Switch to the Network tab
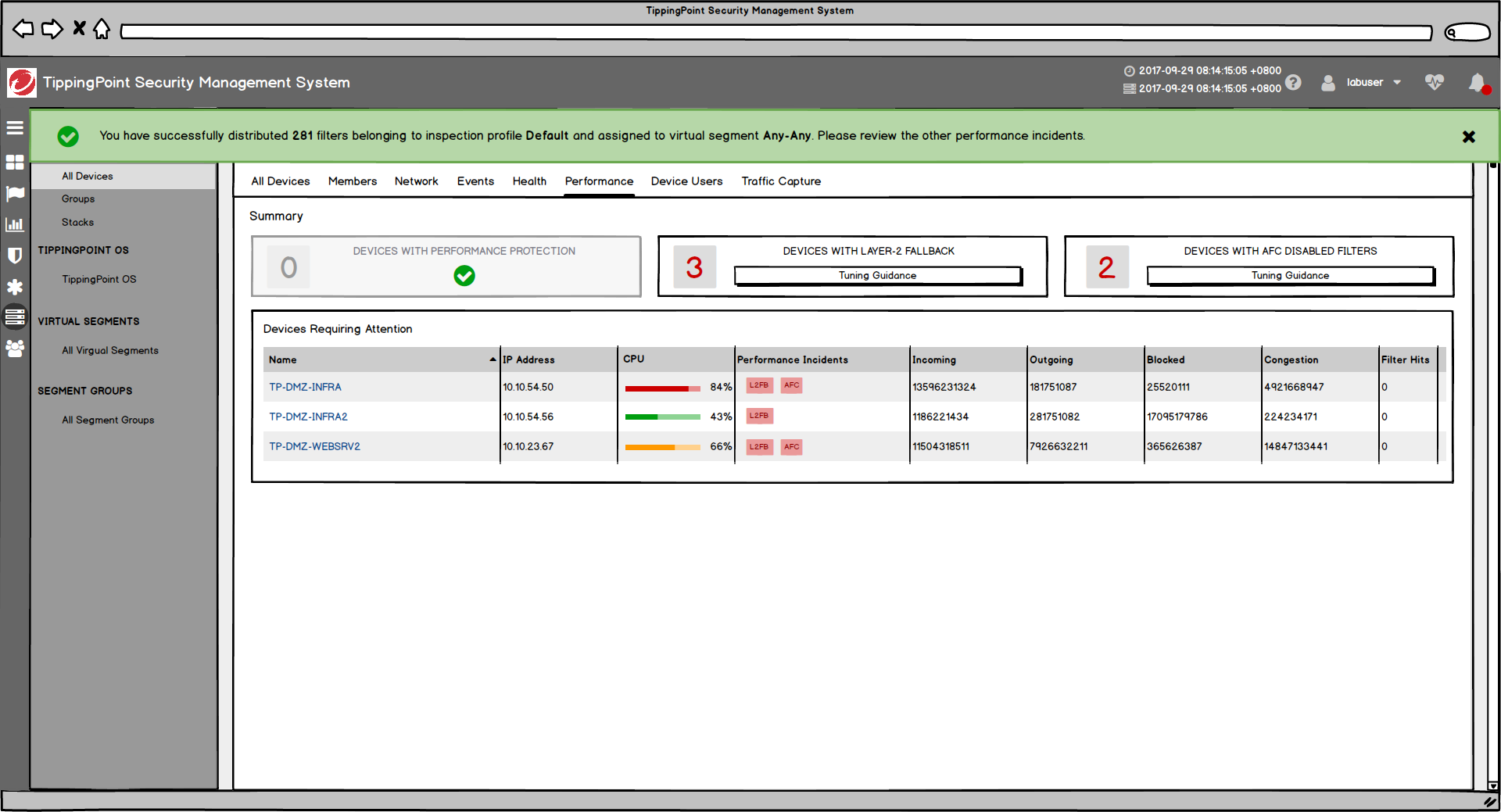Screen dimensions: 1501x812 pos(417,181)
